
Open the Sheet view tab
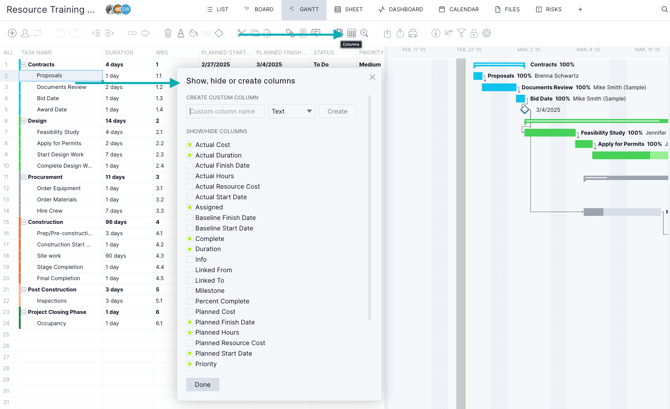point(348,9)
